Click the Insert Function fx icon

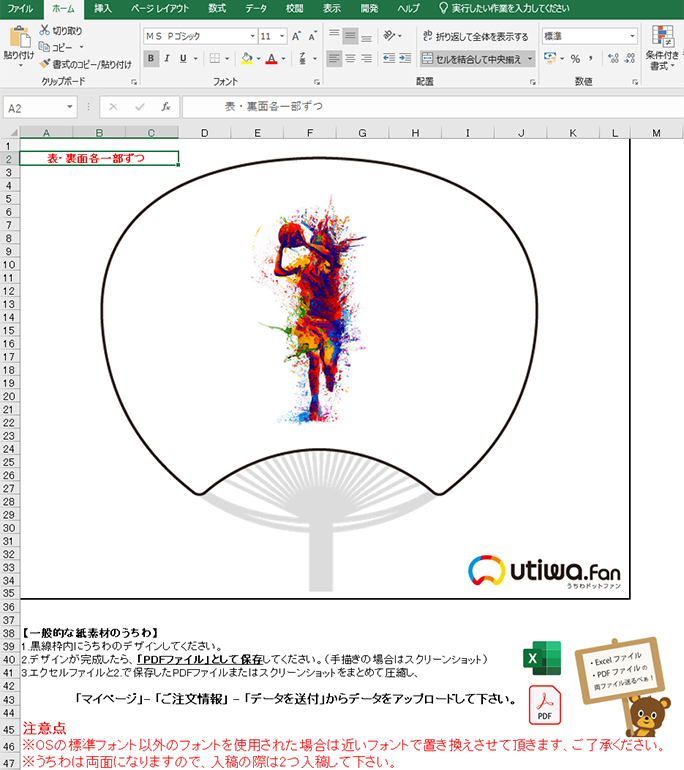[x=165, y=106]
